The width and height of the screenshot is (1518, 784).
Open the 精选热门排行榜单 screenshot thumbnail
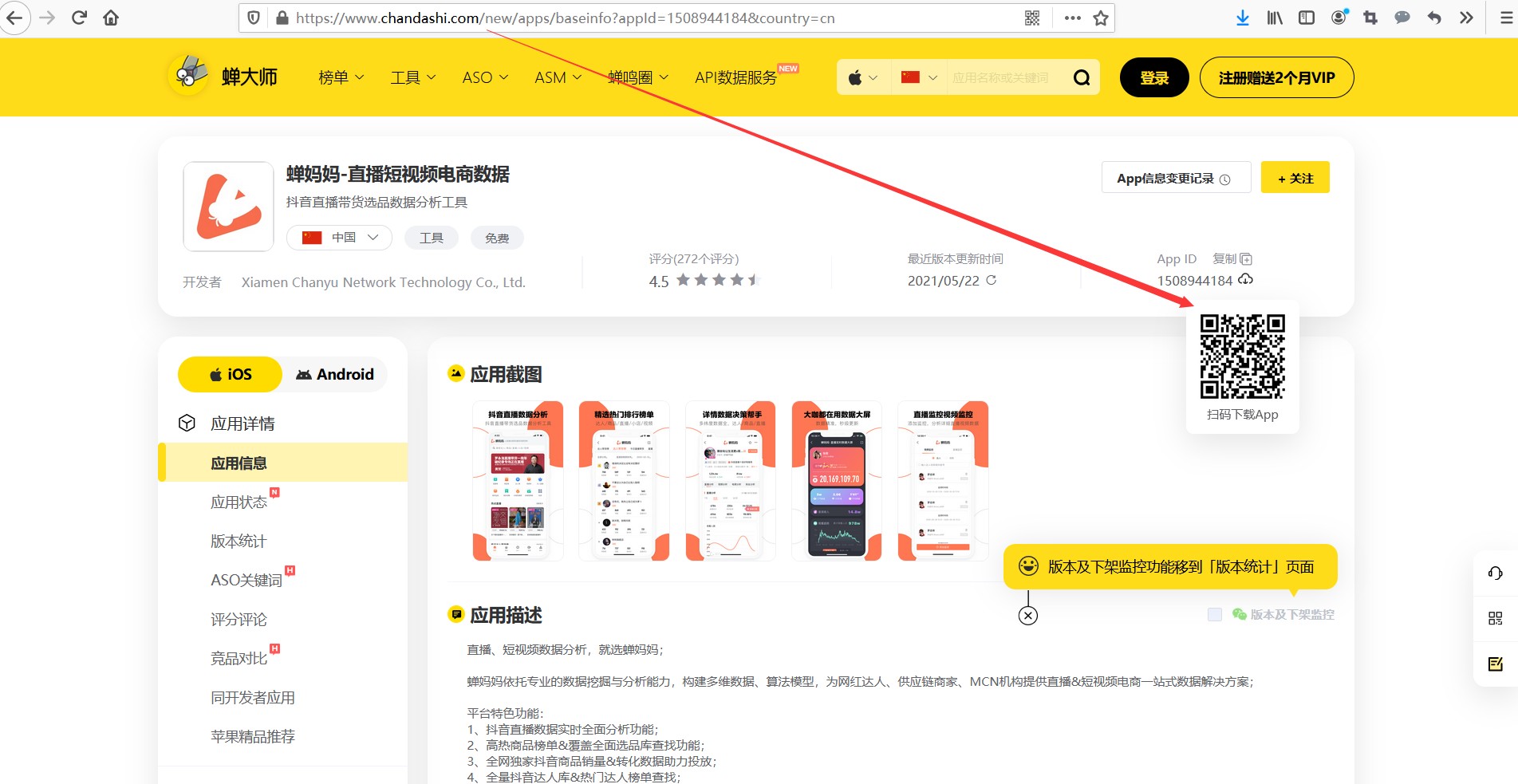point(624,481)
